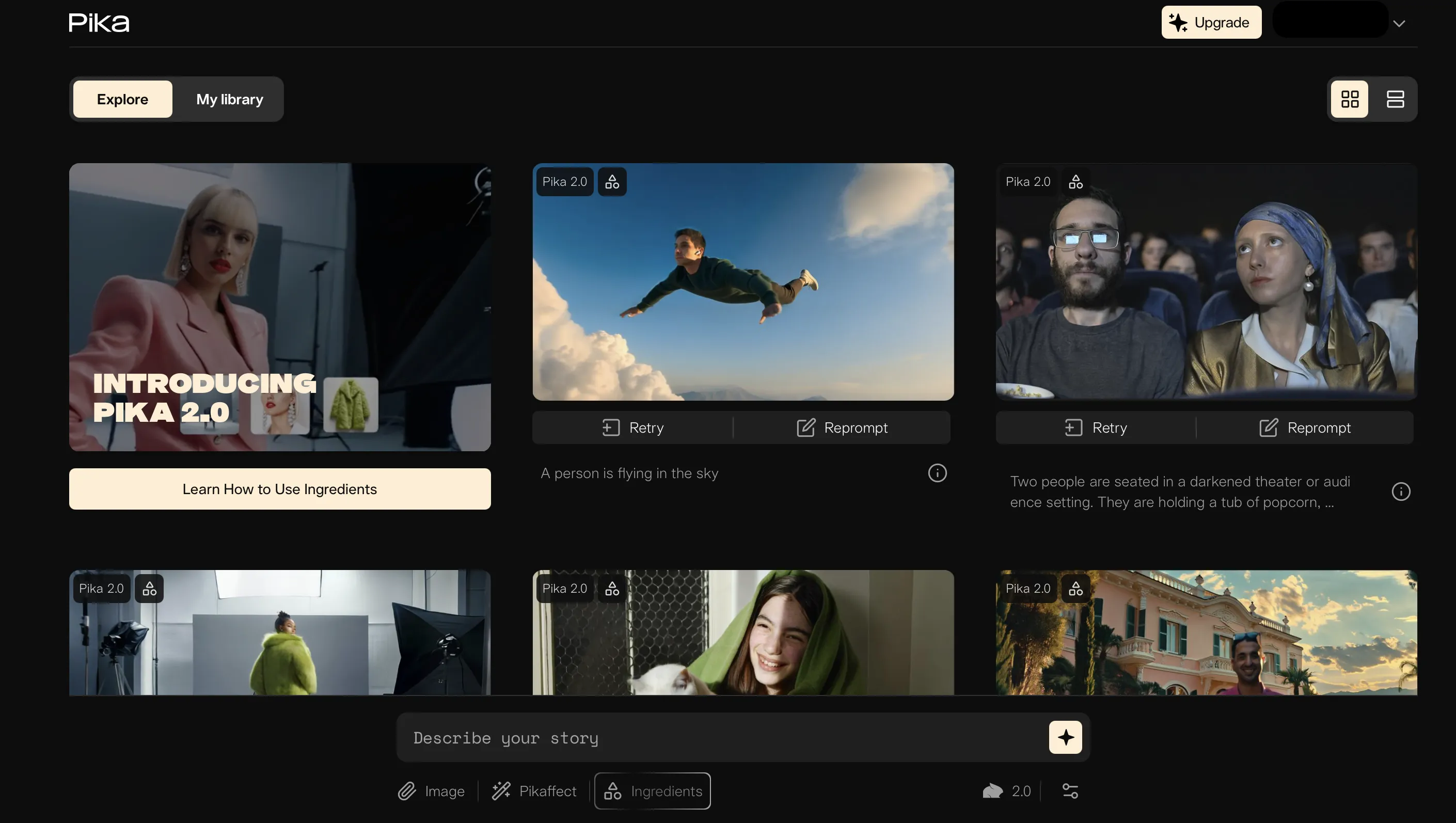Click the green coat ingredient thumbnail in promo
This screenshot has width=1456, height=823.
tap(351, 405)
